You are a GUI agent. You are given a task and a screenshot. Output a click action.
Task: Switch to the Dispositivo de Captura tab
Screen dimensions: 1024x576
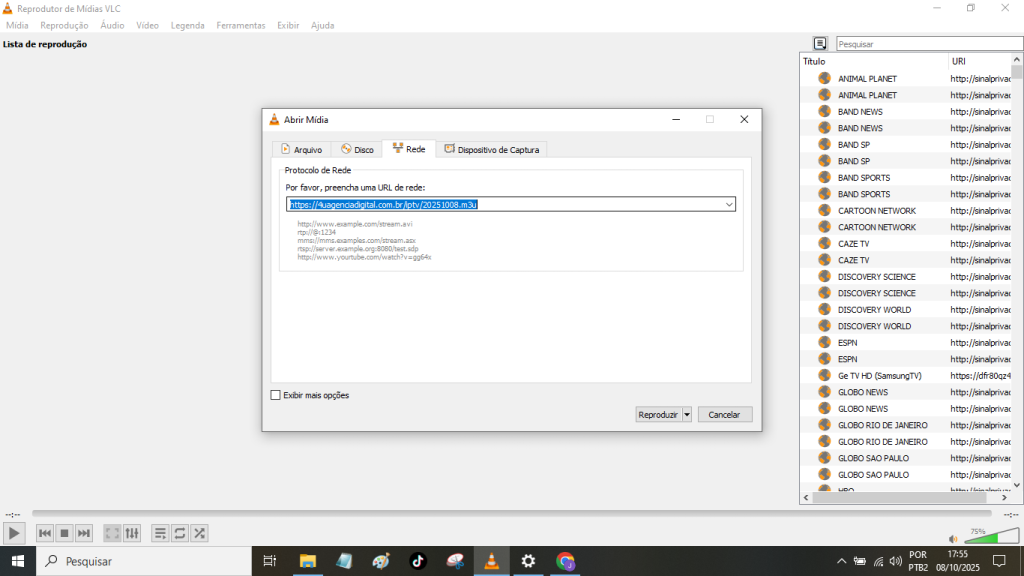(x=491, y=150)
